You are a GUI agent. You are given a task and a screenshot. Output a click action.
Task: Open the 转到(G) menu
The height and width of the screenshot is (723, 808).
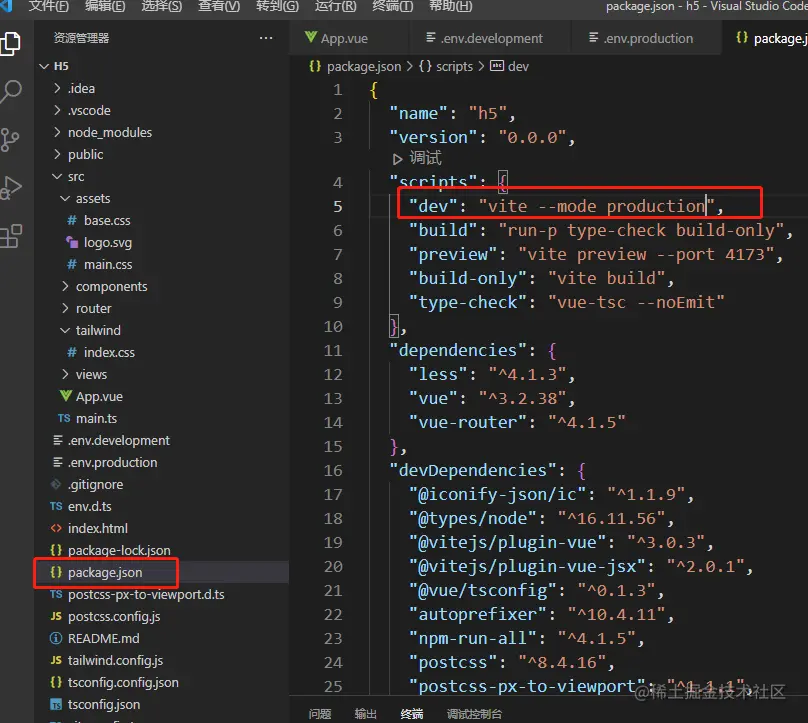(277, 6)
